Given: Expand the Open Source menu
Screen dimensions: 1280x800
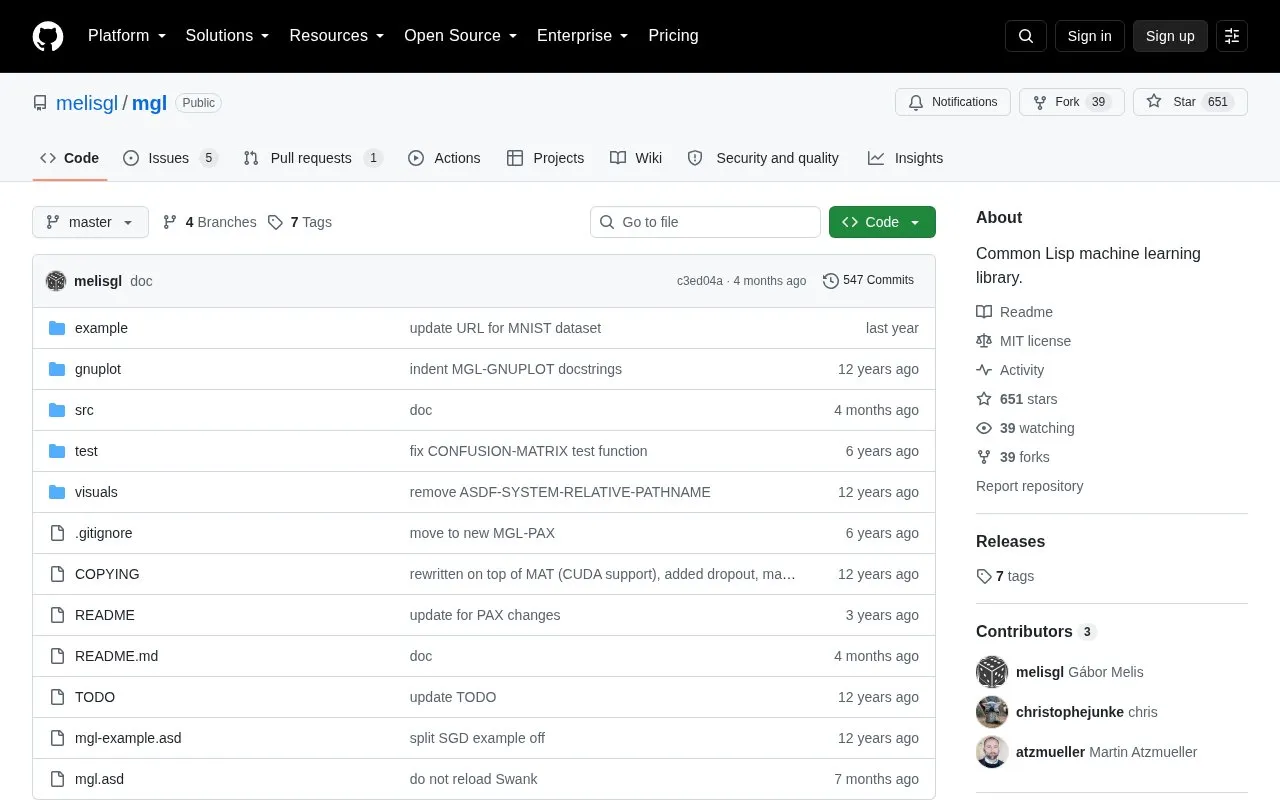Looking at the screenshot, I should 461,36.
